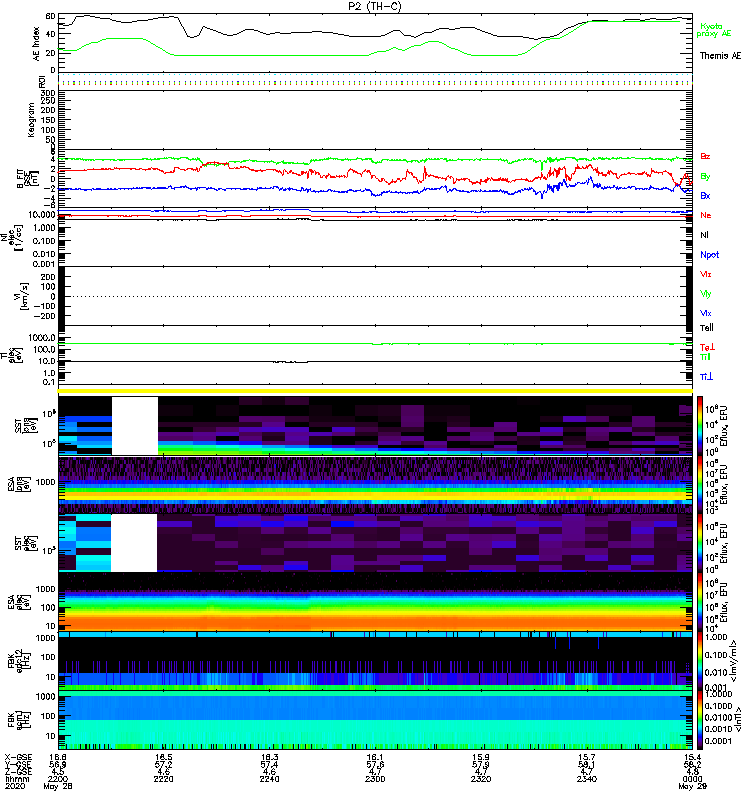
Task: Click the X-GSE value 15.9
Action: pos(481,758)
